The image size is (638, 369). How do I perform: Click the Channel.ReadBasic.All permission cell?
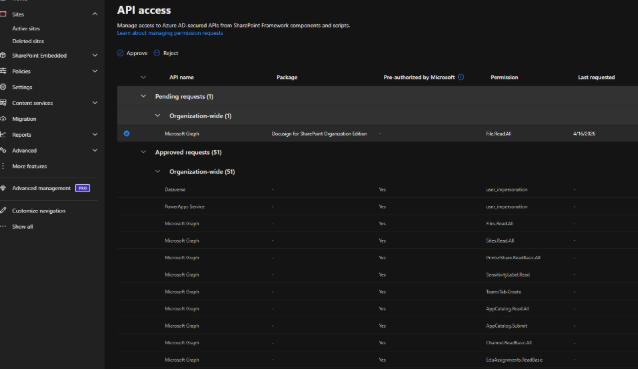click(x=509, y=343)
